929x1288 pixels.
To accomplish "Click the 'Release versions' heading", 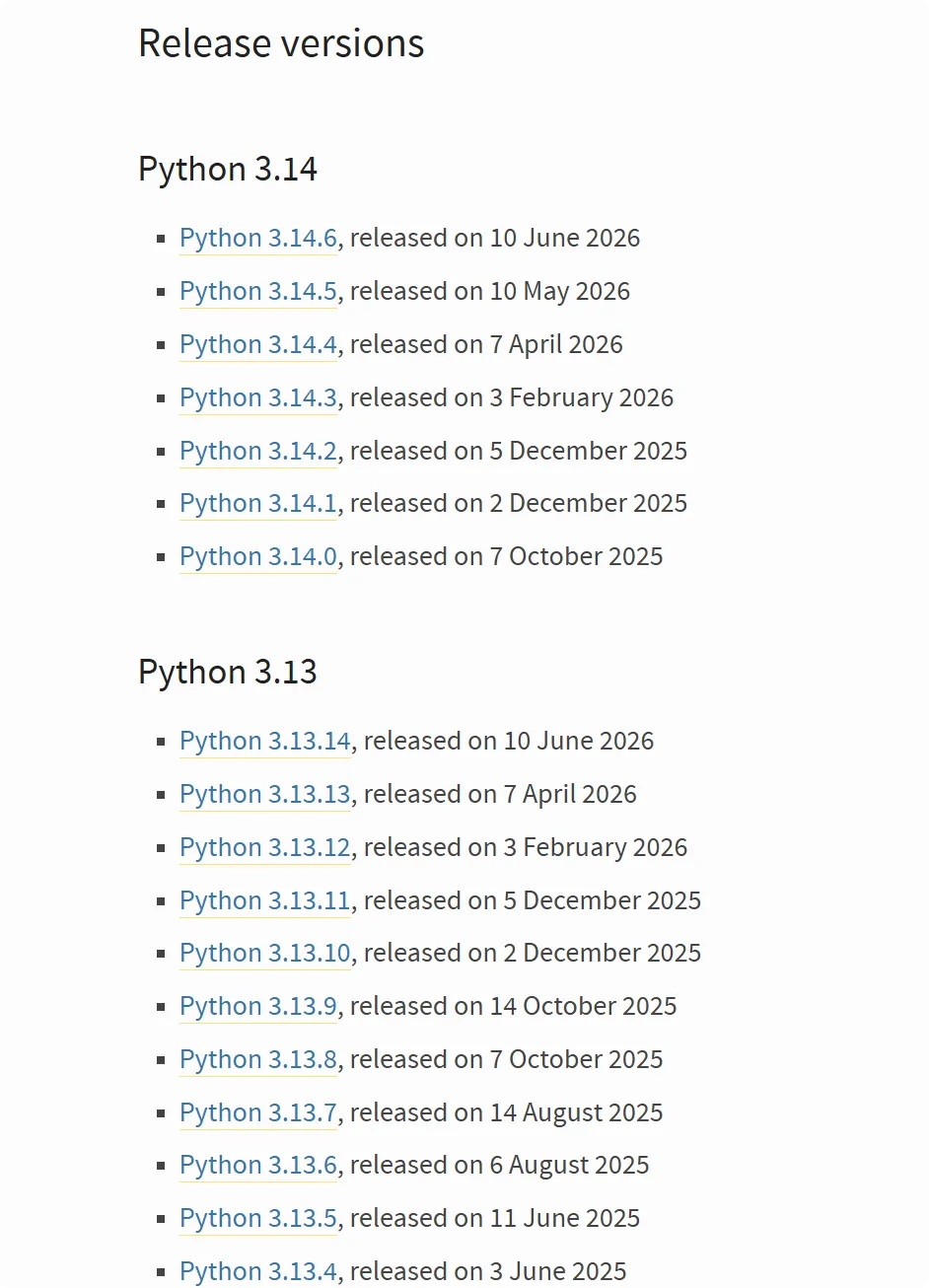I will tap(281, 43).
